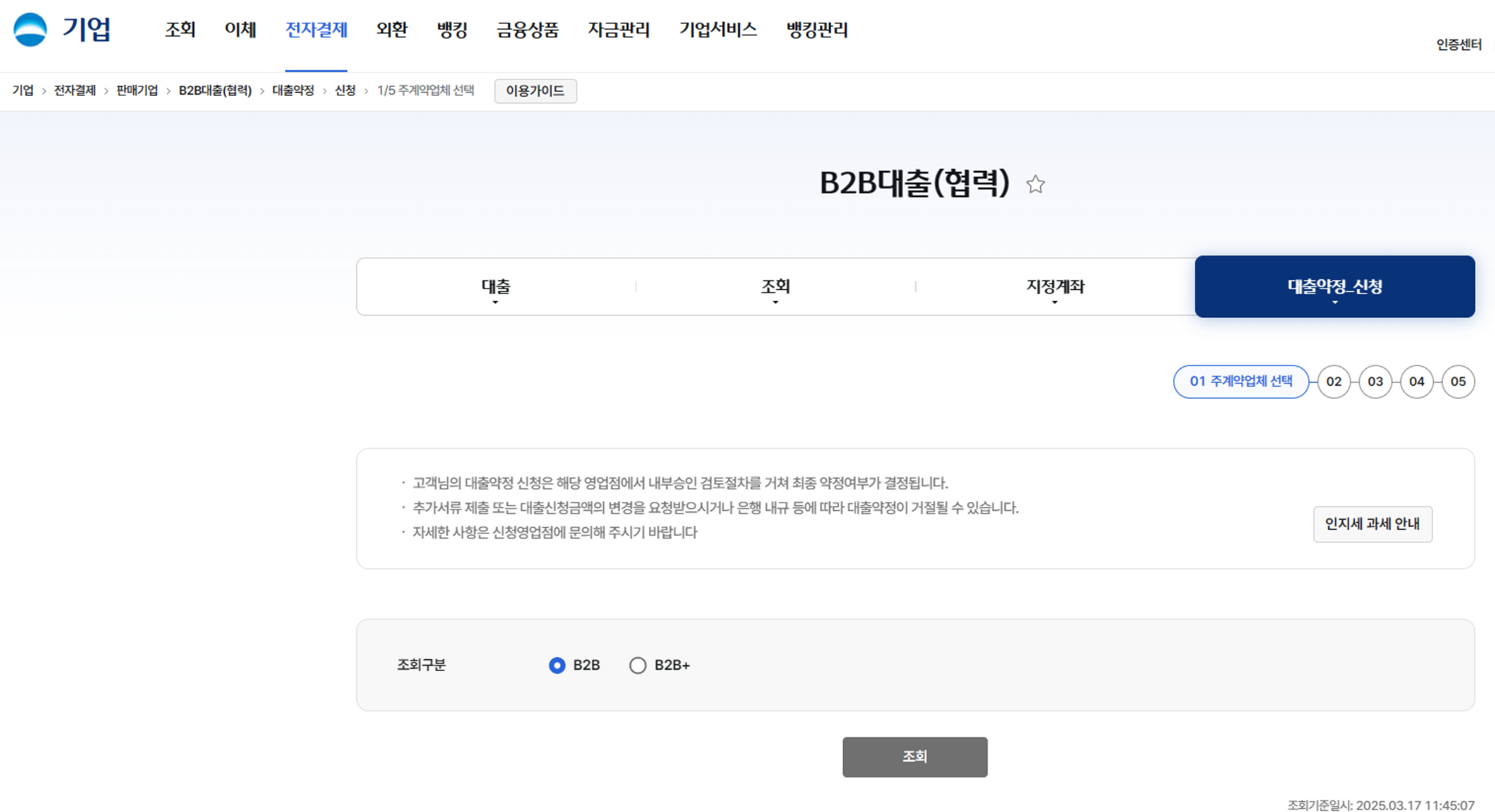Screen dimensions: 1495x812
Task: Go to step 02 in the progress indicator
Action: click(1333, 381)
